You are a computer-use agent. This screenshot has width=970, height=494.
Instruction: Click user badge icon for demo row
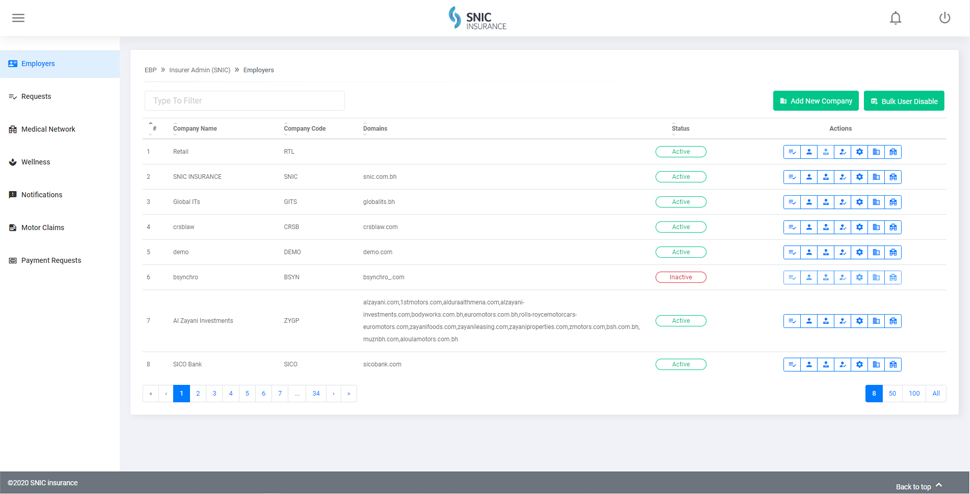tap(826, 252)
